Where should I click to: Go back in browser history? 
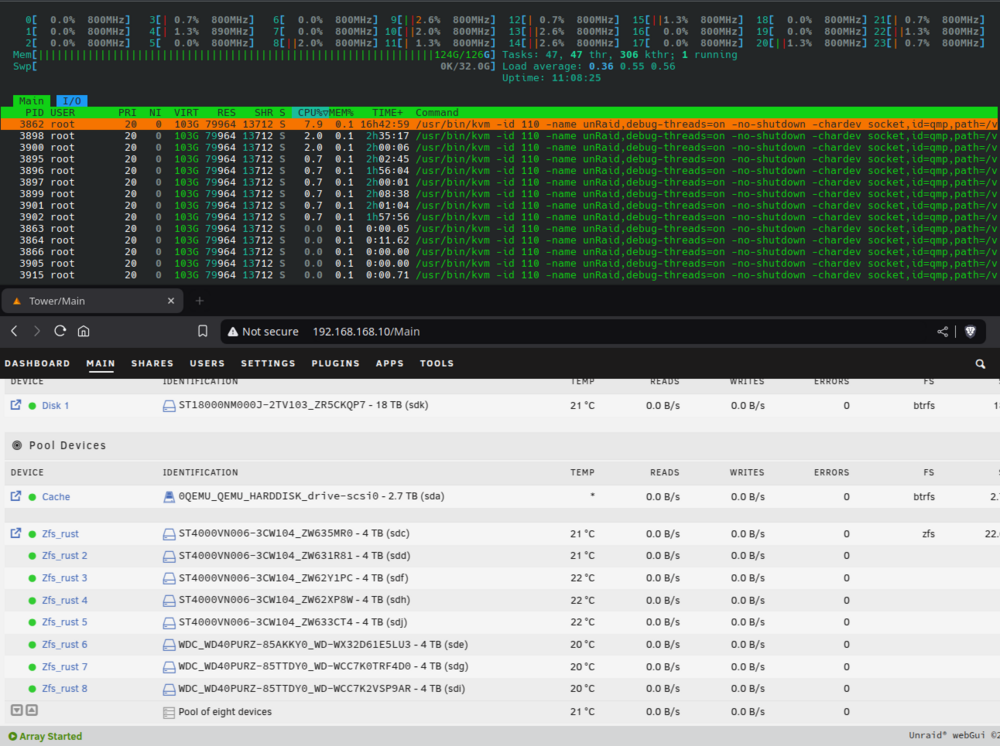pos(14,331)
